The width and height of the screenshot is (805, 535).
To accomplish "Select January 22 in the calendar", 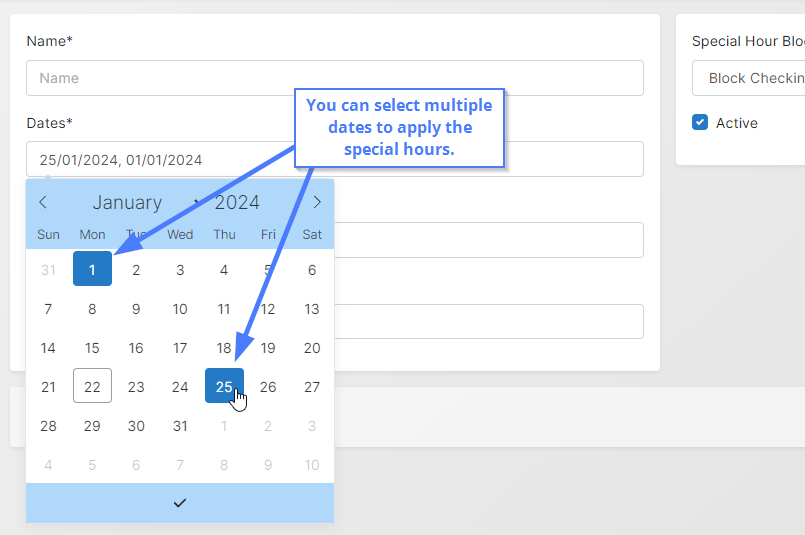I will coord(92,386).
